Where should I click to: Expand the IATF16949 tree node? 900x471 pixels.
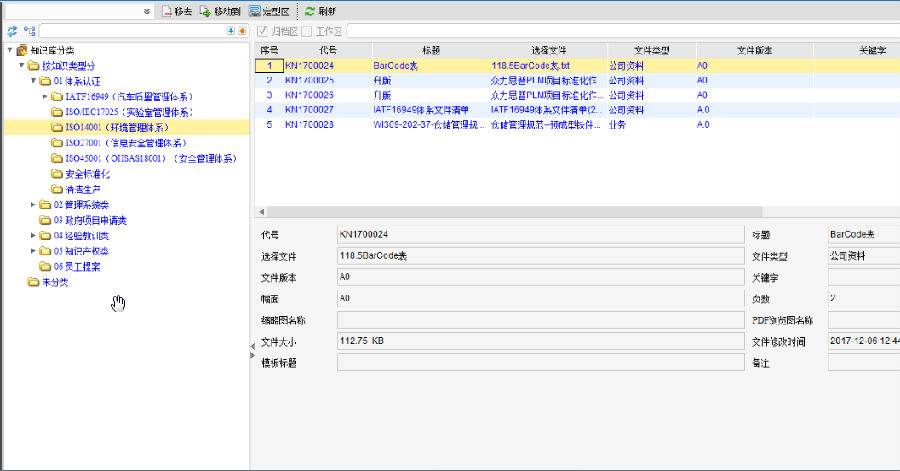pos(45,97)
